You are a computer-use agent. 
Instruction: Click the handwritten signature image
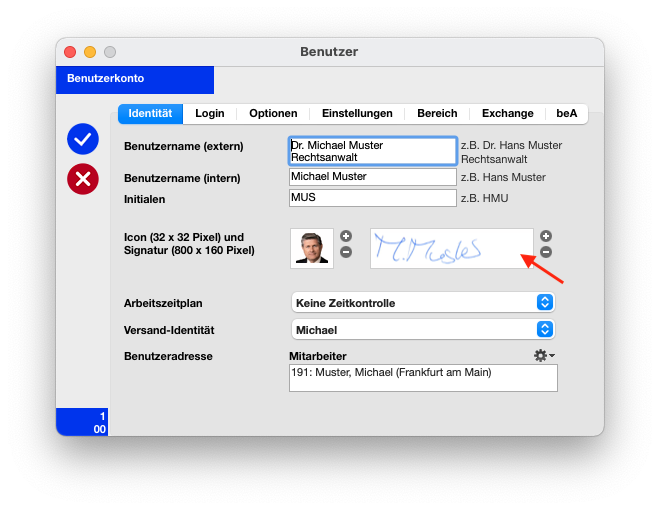[452, 248]
